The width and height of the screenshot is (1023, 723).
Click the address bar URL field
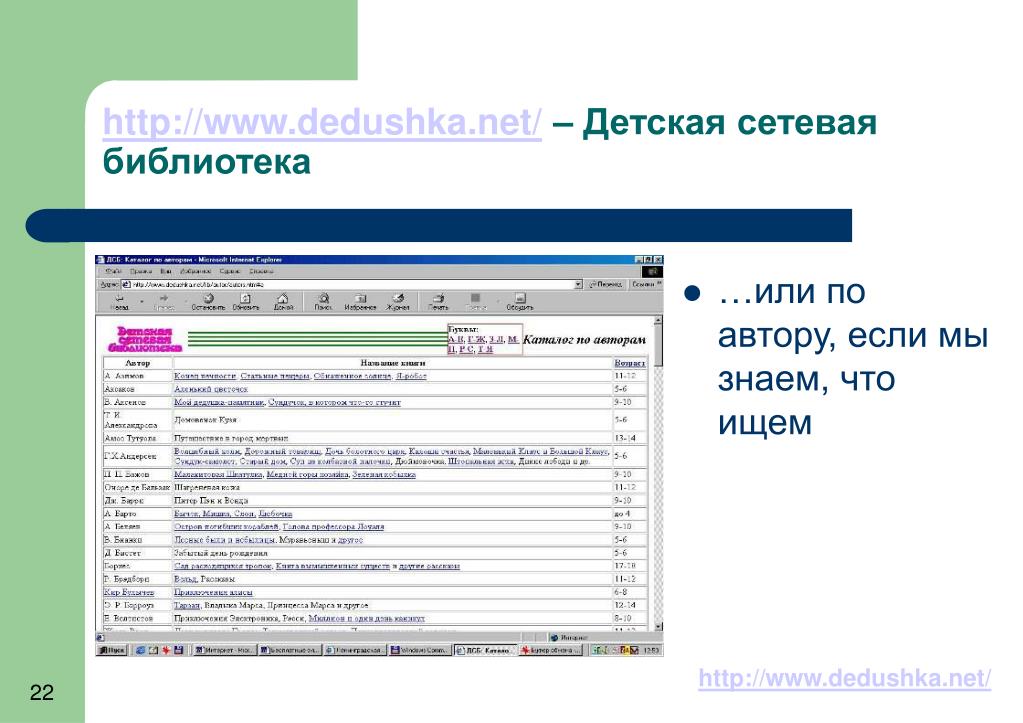click(x=352, y=285)
